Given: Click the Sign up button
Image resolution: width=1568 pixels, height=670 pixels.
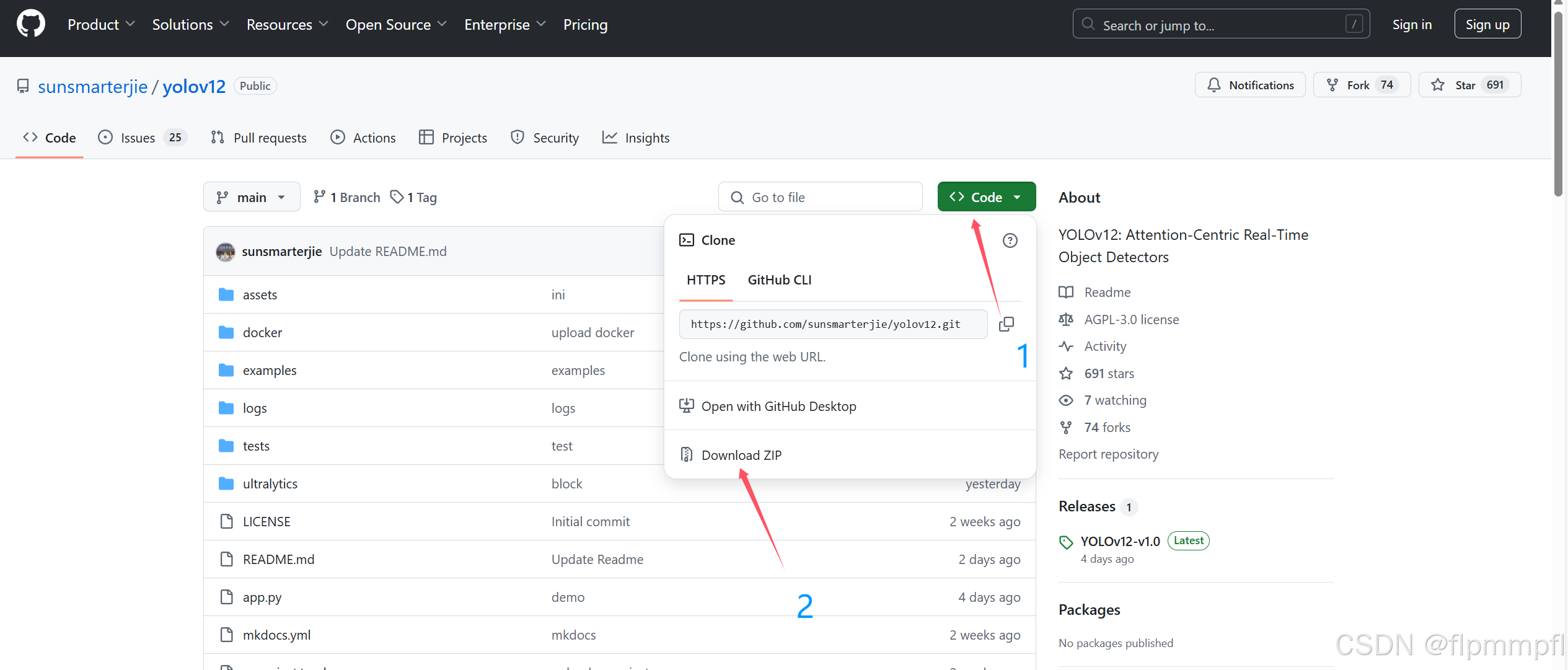Looking at the screenshot, I should click(1487, 25).
